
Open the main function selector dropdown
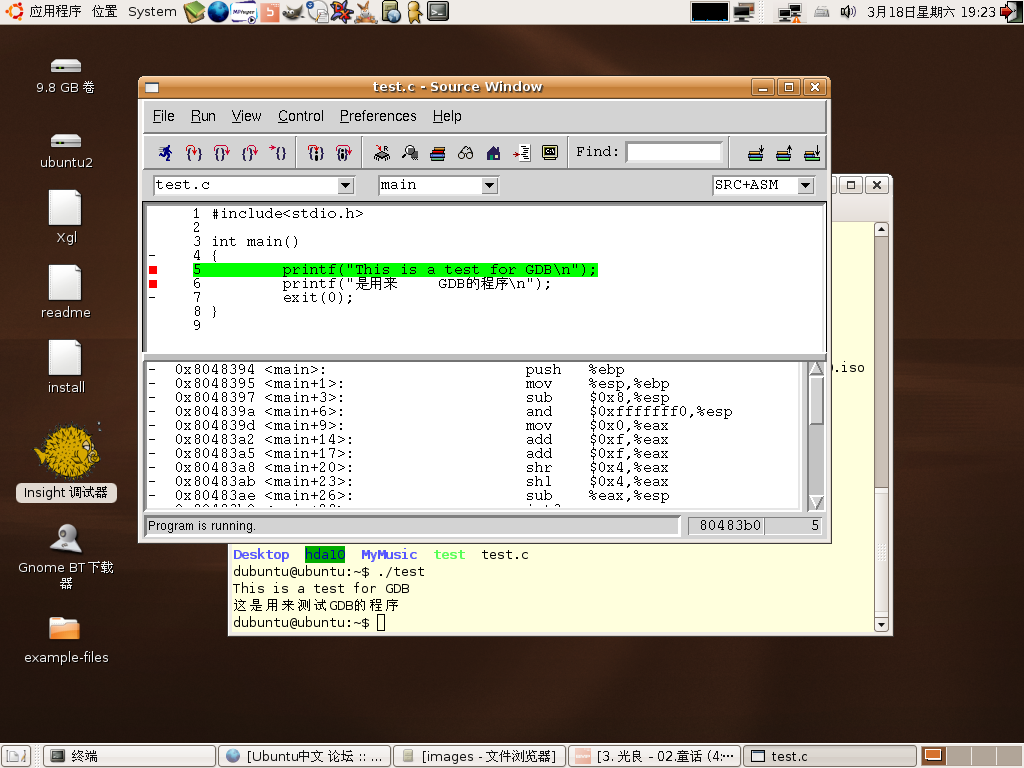(x=490, y=185)
